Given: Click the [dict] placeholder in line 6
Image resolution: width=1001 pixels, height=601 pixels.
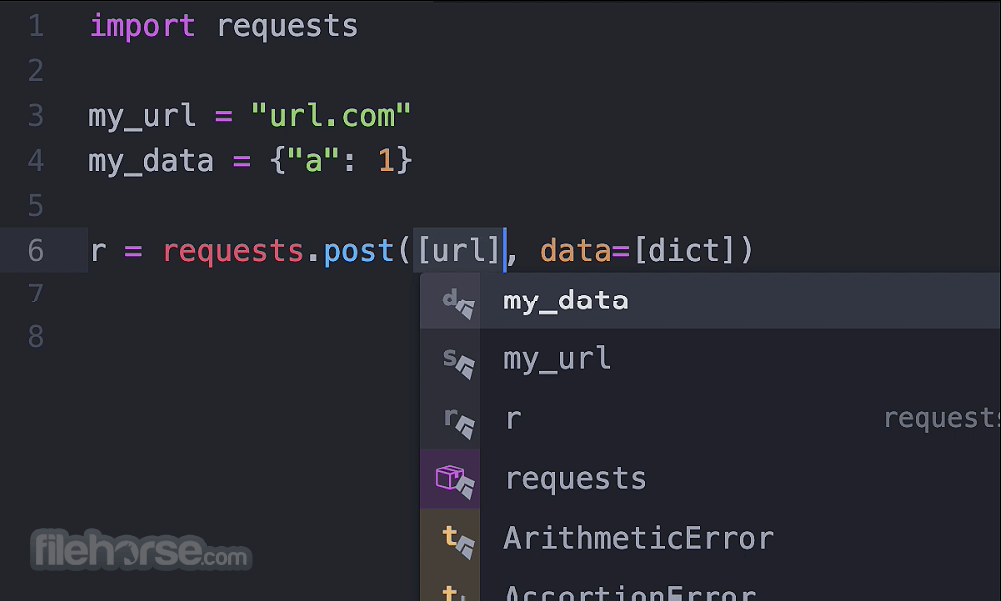Looking at the screenshot, I should pyautogui.click(x=686, y=250).
